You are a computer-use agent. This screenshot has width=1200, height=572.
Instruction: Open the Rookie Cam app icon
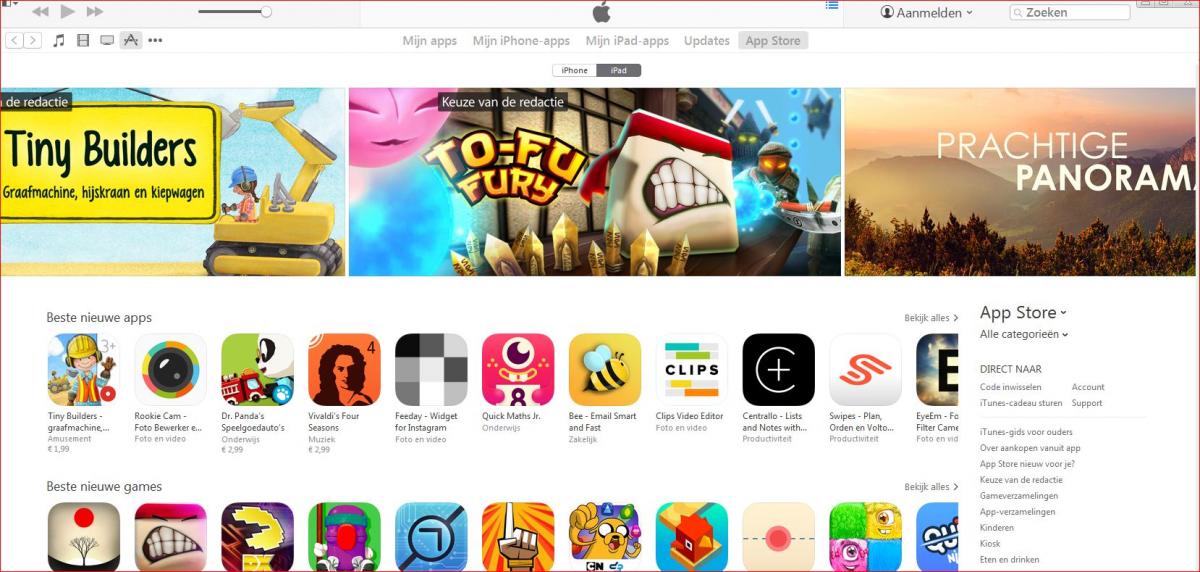coord(170,369)
